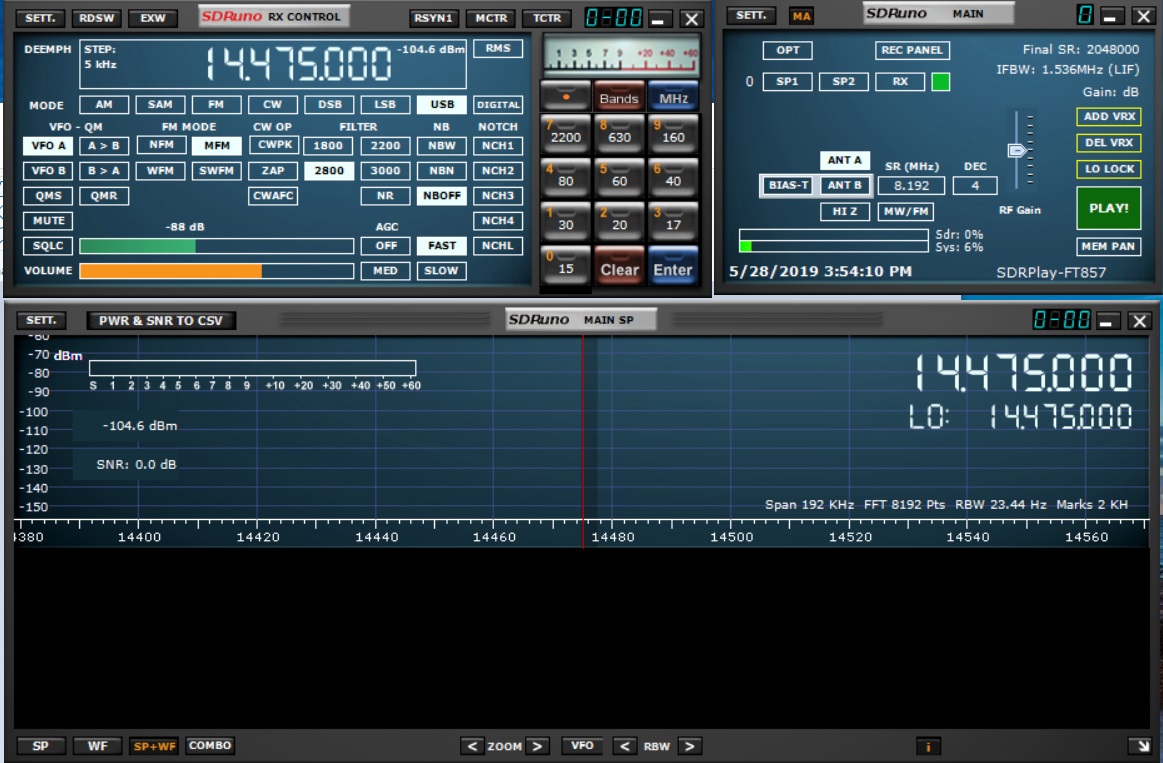
Task: Select the 40m band key
Action: pos(673,177)
